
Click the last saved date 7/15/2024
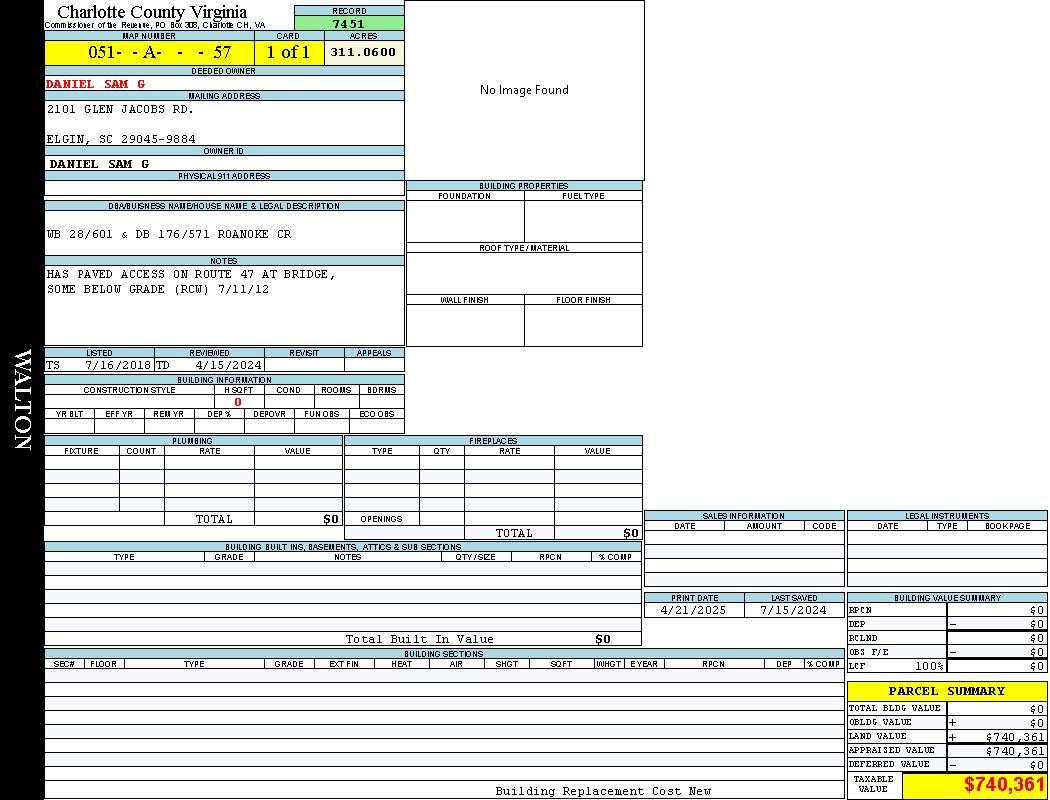[793, 610]
